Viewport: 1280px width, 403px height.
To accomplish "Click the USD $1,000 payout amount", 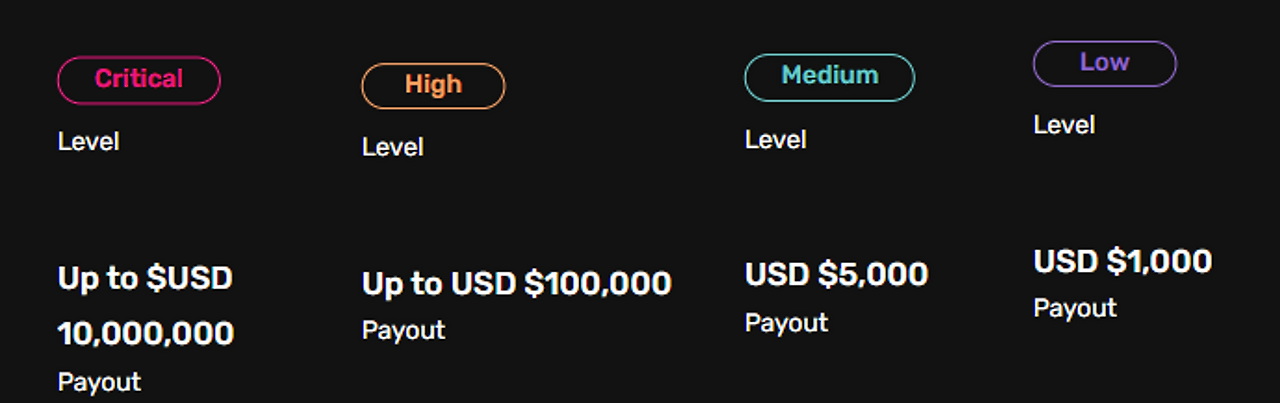I will pyautogui.click(x=1123, y=262).
